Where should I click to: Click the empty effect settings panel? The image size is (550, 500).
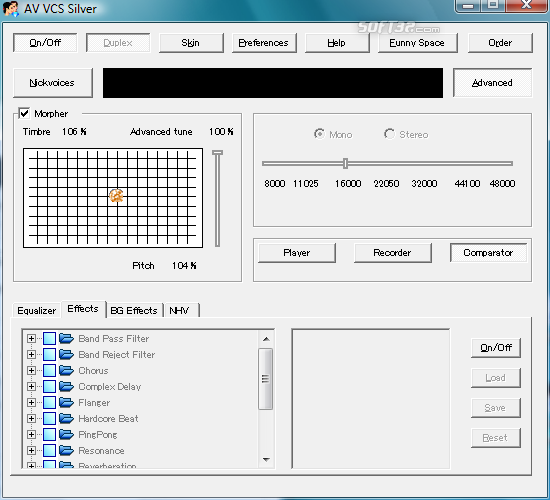(370, 398)
